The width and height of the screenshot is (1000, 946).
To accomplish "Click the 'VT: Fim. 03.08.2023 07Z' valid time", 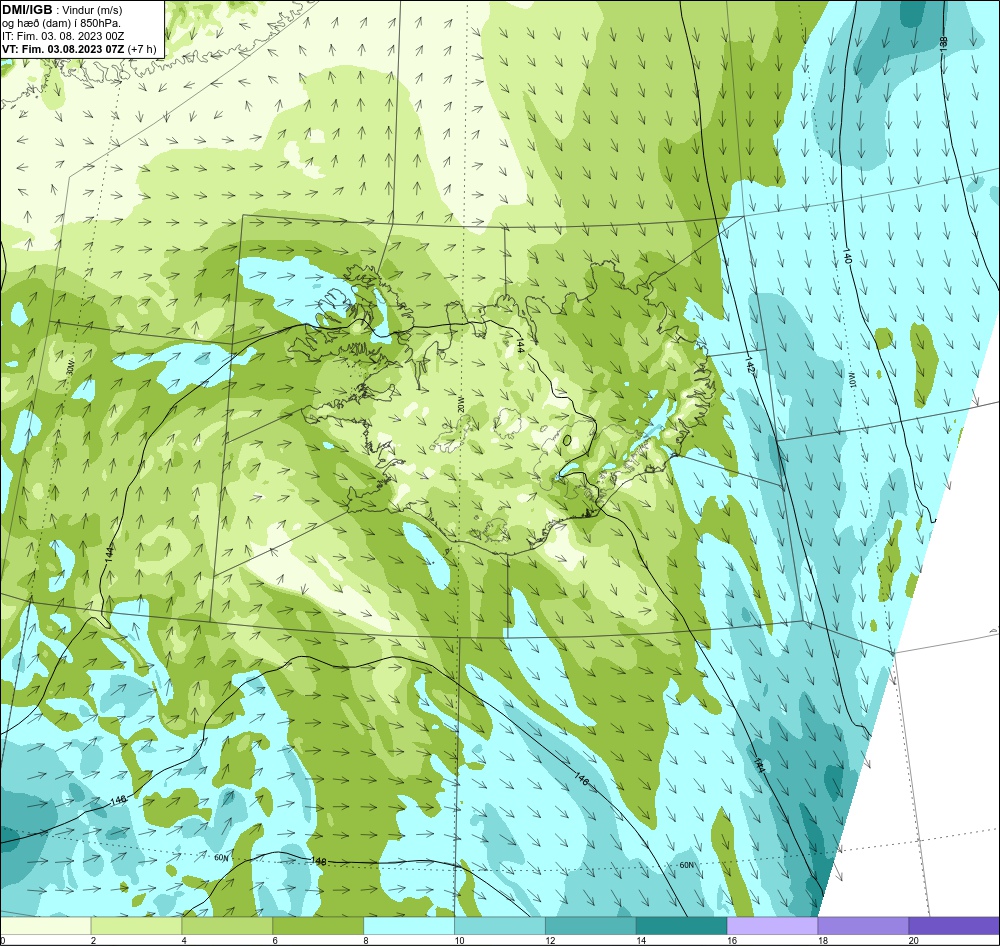I will (63, 49).
